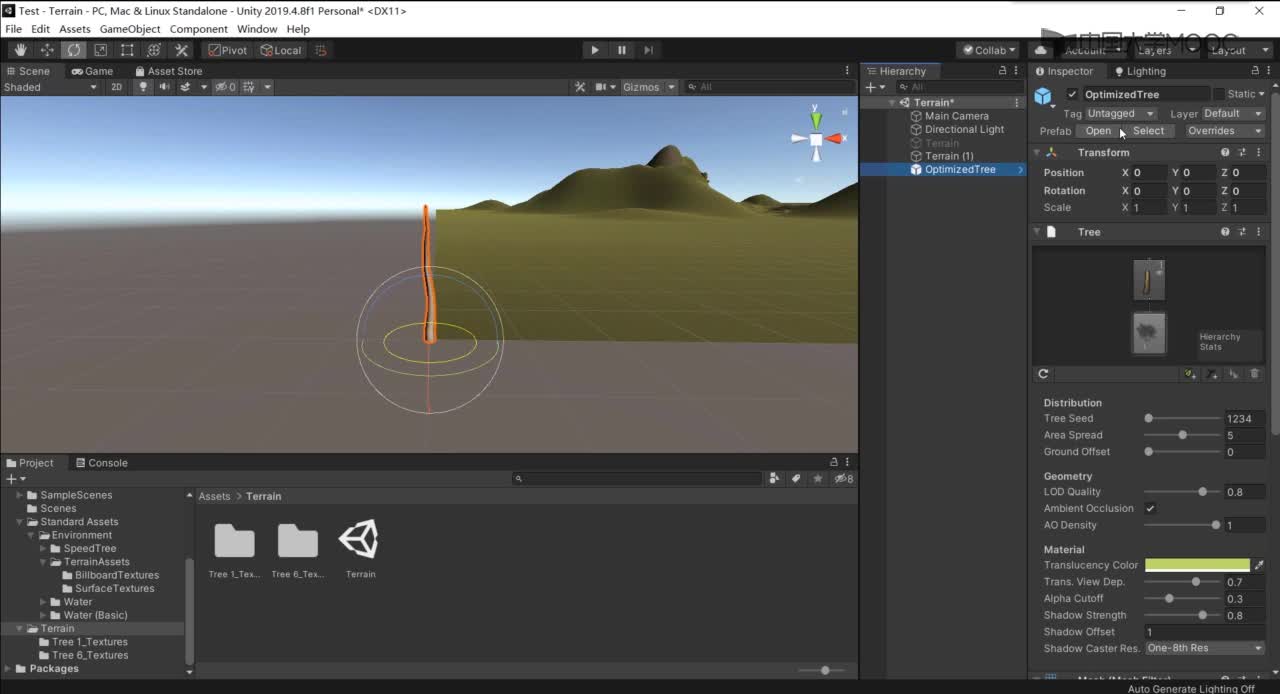Select Main Camera in Hierarchy

pyautogui.click(x=956, y=116)
